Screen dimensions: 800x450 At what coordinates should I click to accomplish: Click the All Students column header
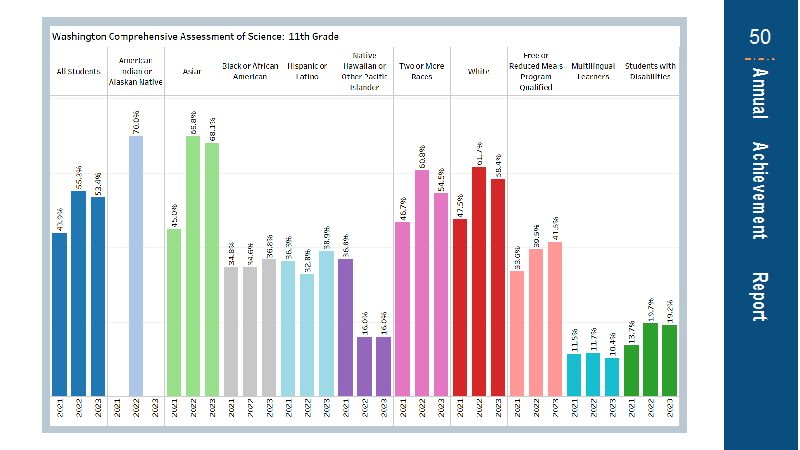79,71
